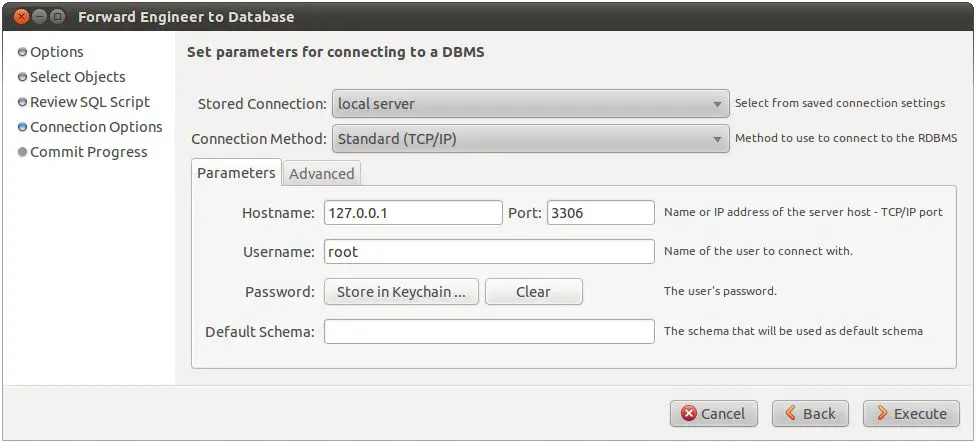977x444 pixels.
Task: Click the Options step bullet icon
Action: pyautogui.click(x=22, y=53)
